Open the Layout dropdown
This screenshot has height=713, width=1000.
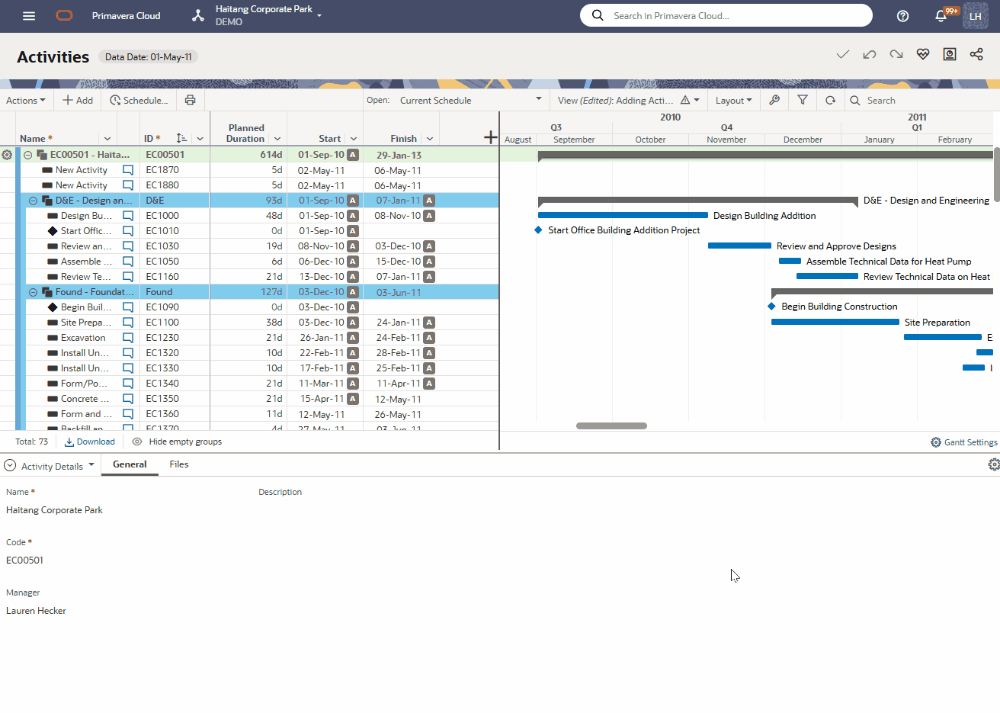(x=733, y=100)
